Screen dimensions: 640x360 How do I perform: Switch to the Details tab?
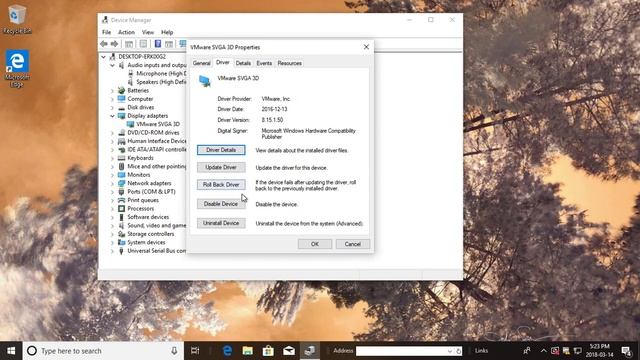pyautogui.click(x=243, y=63)
